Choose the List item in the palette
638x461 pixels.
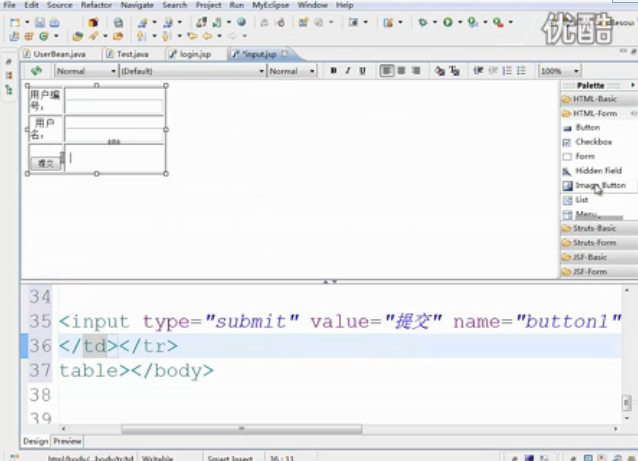pos(581,200)
